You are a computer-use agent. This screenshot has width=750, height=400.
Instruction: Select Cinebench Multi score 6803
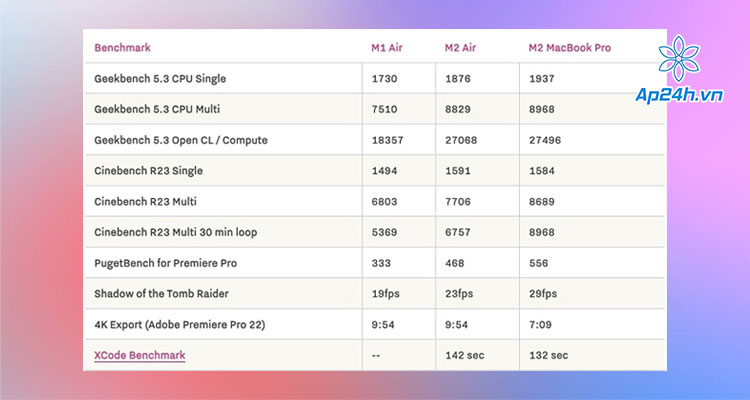click(x=385, y=201)
